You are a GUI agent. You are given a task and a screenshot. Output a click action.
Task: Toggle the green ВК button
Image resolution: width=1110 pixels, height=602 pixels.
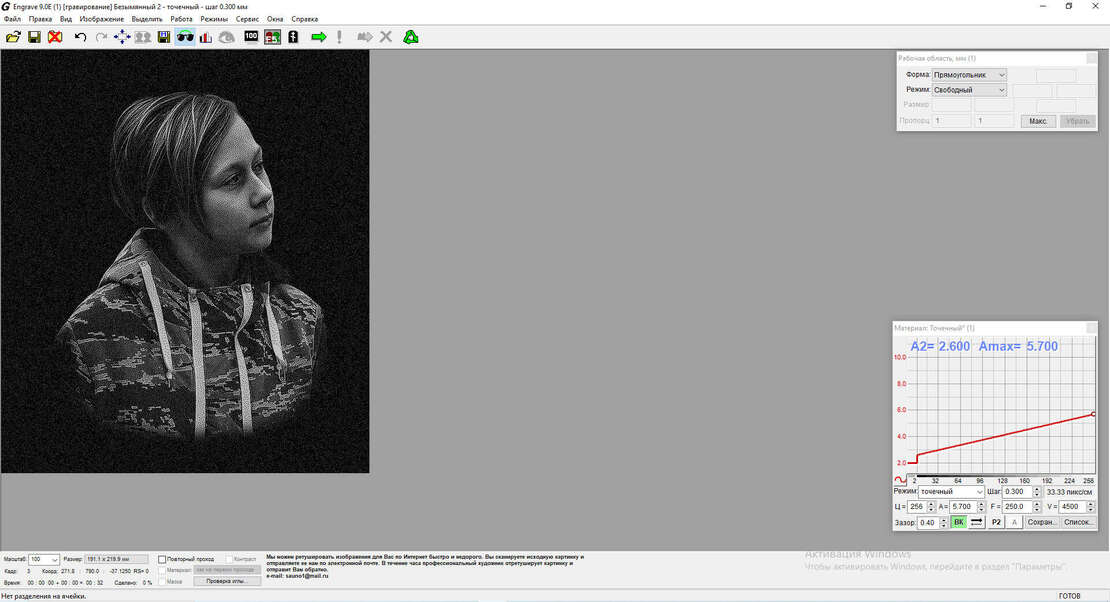pyautogui.click(x=958, y=522)
